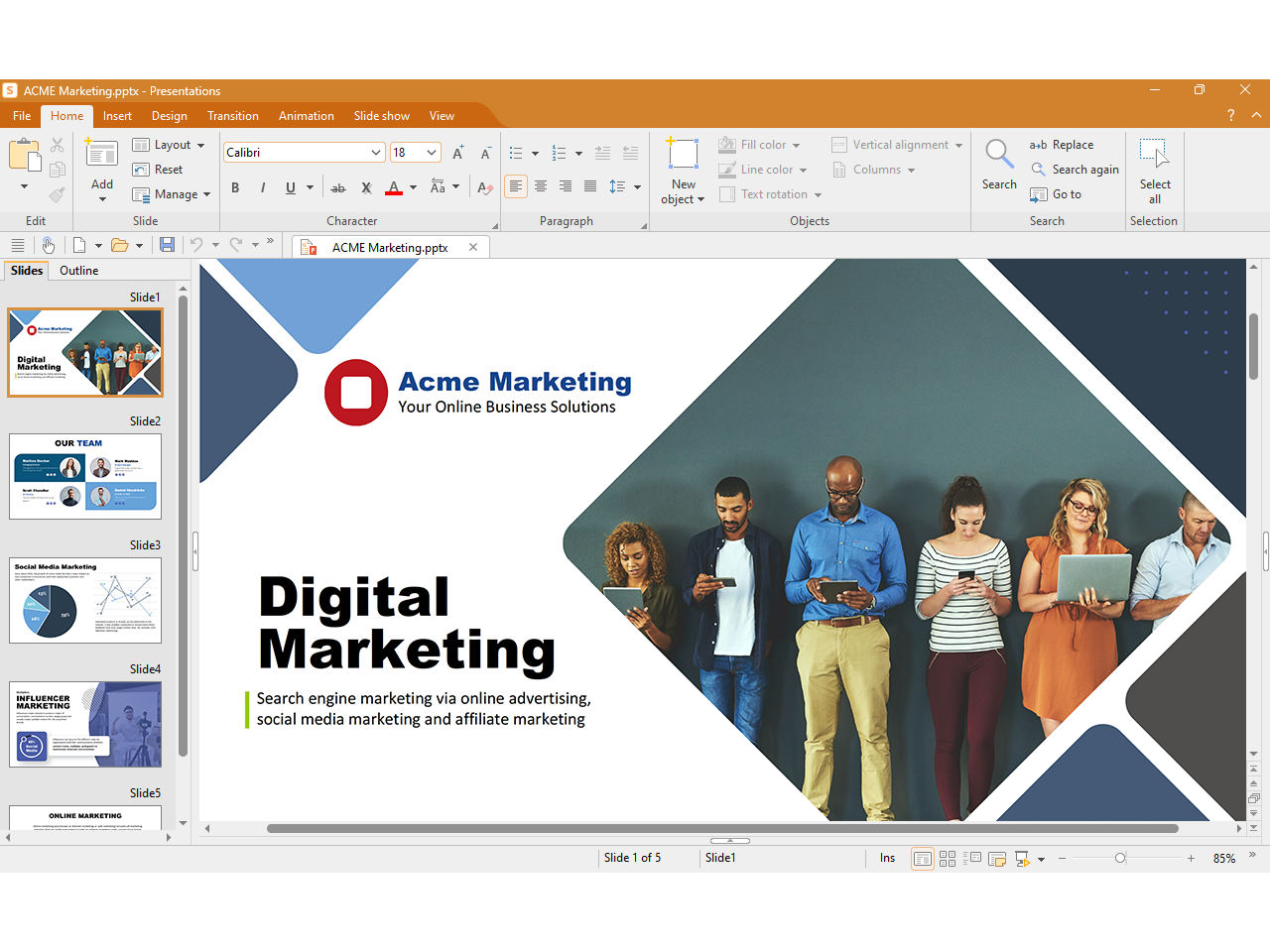Open the font name dropdown
This screenshot has width=1270, height=952.
click(x=376, y=153)
